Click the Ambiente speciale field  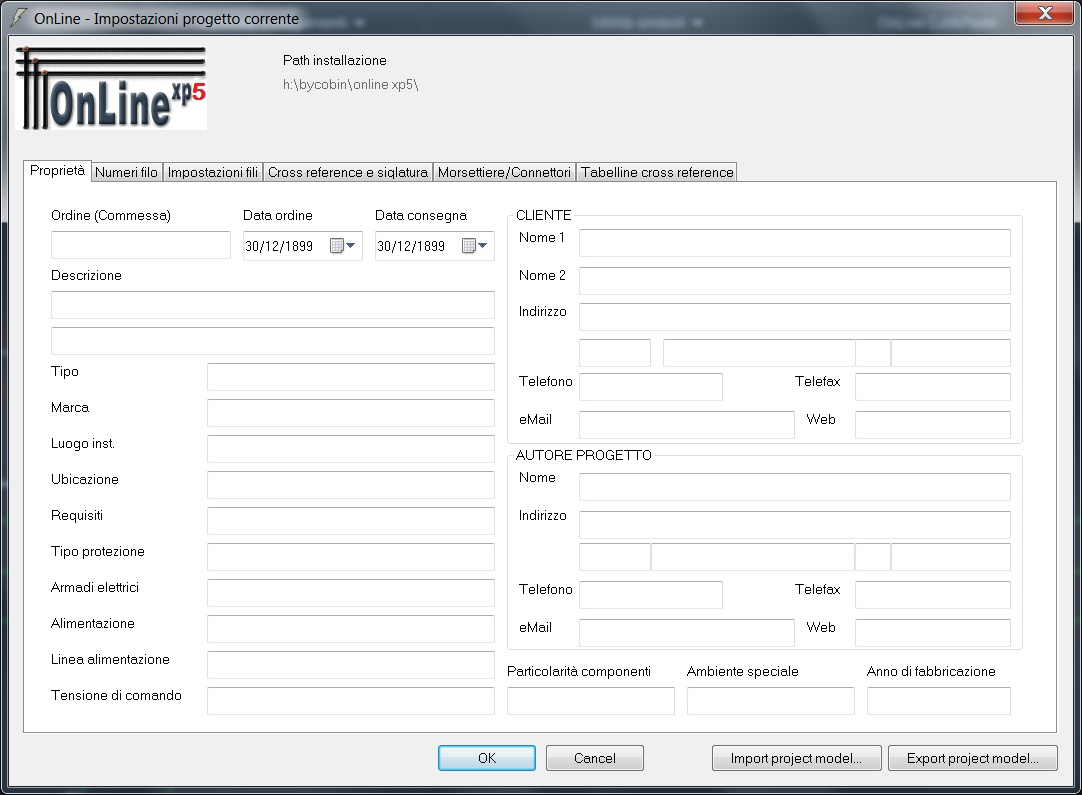tap(770, 700)
